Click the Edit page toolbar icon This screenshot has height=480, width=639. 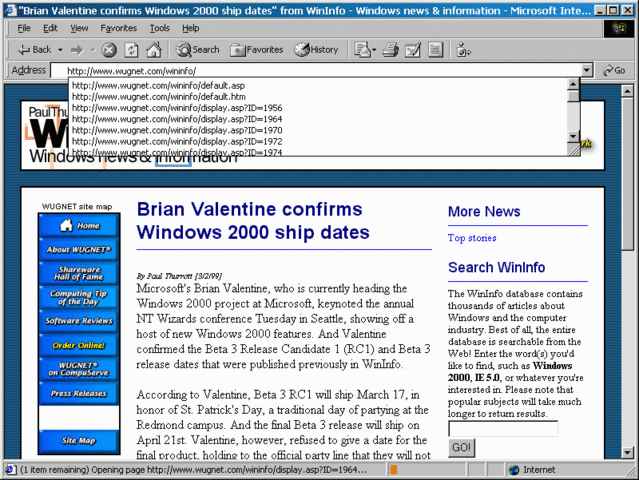(x=412, y=50)
